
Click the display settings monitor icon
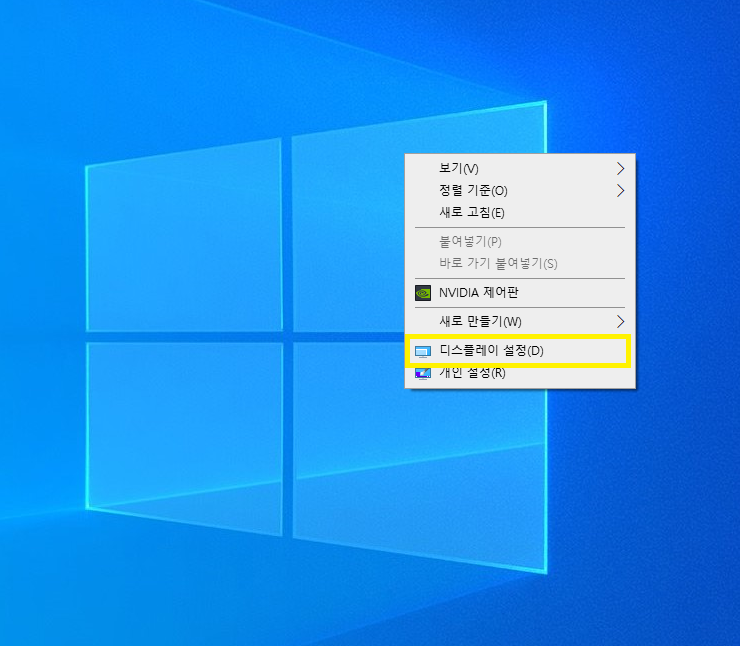[x=423, y=352]
